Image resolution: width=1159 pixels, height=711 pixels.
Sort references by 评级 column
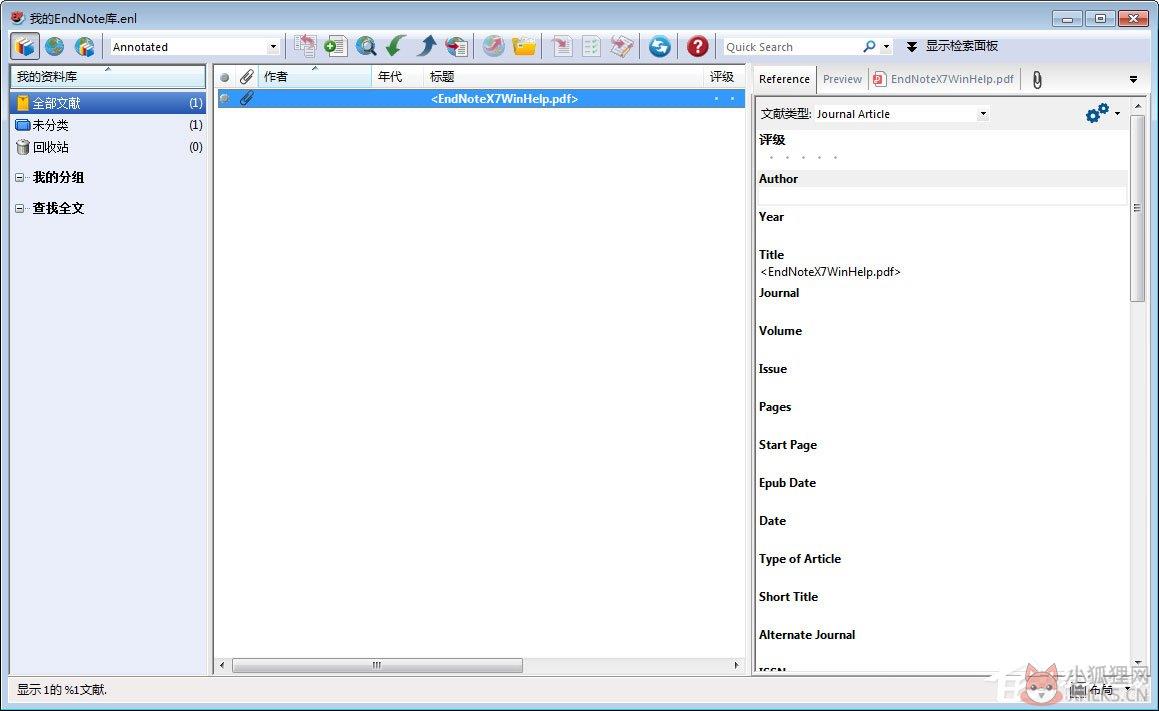coord(723,77)
